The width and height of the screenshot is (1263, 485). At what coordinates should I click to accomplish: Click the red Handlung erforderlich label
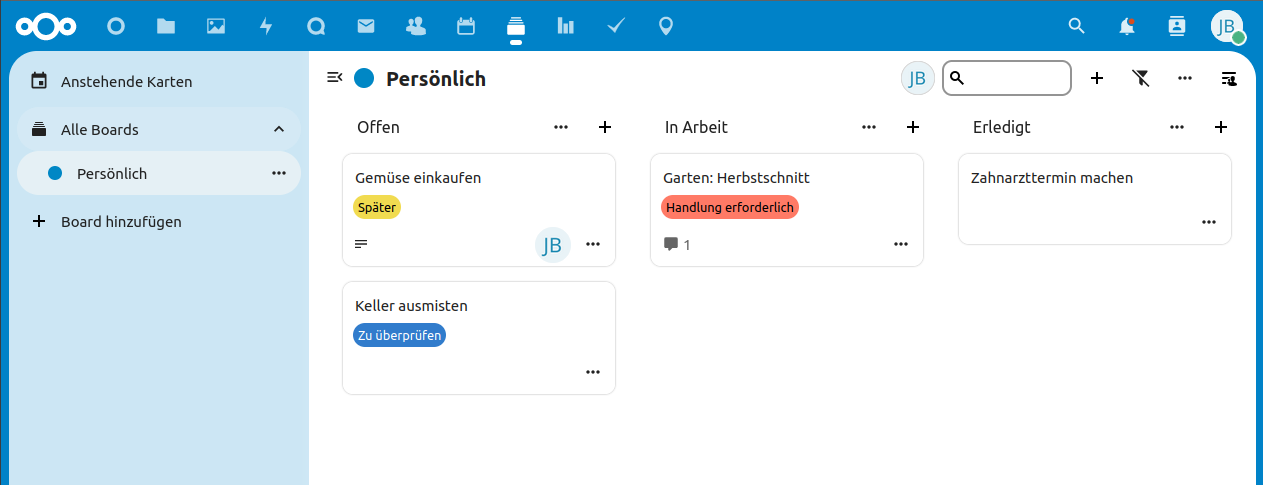[x=730, y=207]
